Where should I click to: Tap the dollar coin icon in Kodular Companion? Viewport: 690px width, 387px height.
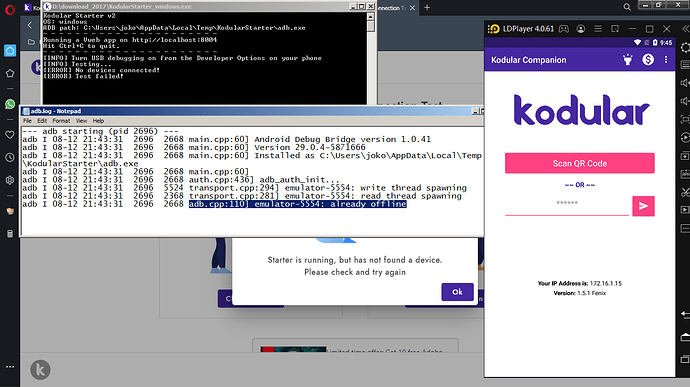pos(648,59)
